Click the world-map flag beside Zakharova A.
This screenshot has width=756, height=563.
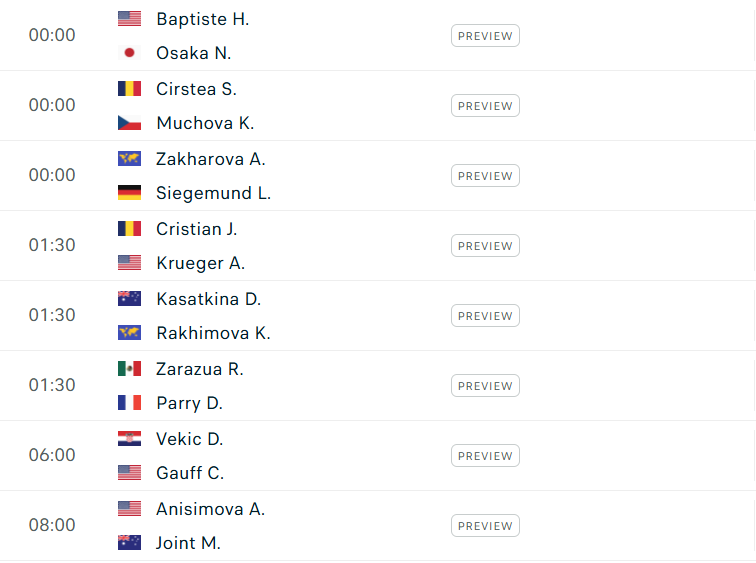pyautogui.click(x=129, y=159)
